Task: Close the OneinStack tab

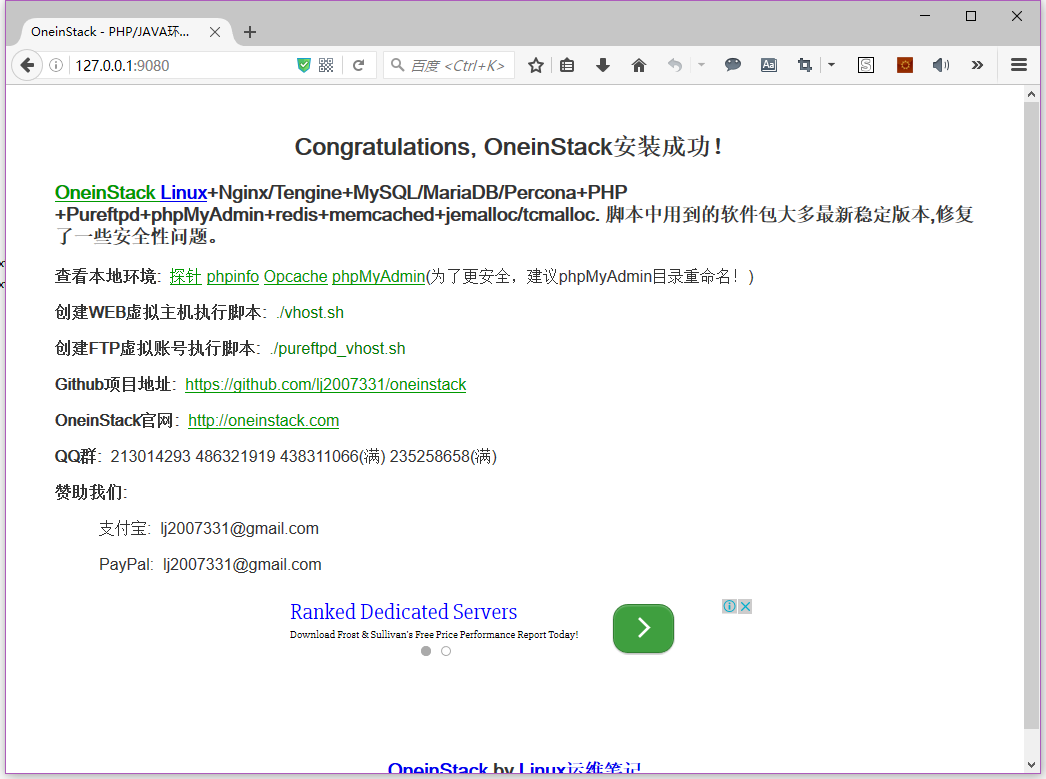Action: pos(215,32)
